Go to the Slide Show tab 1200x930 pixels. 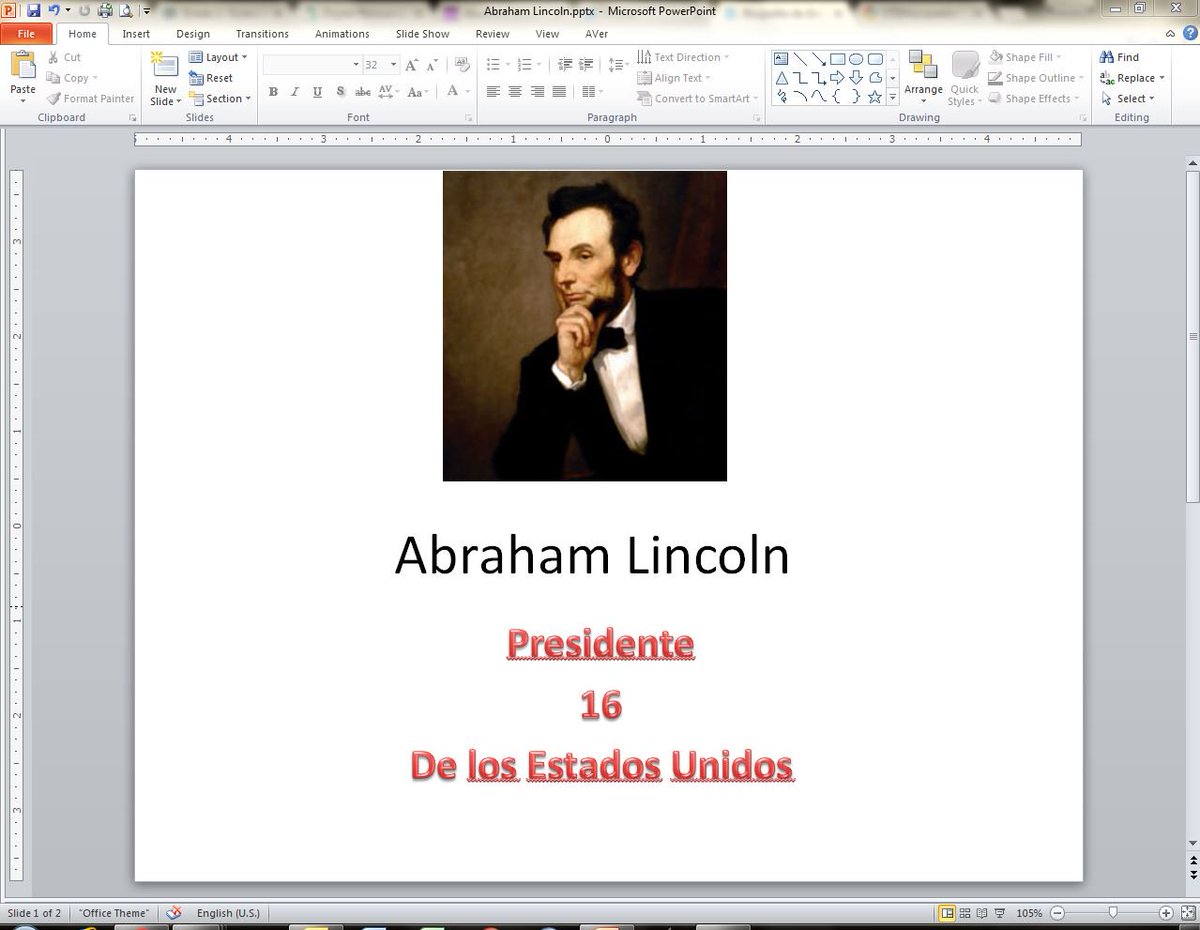pyautogui.click(x=422, y=34)
